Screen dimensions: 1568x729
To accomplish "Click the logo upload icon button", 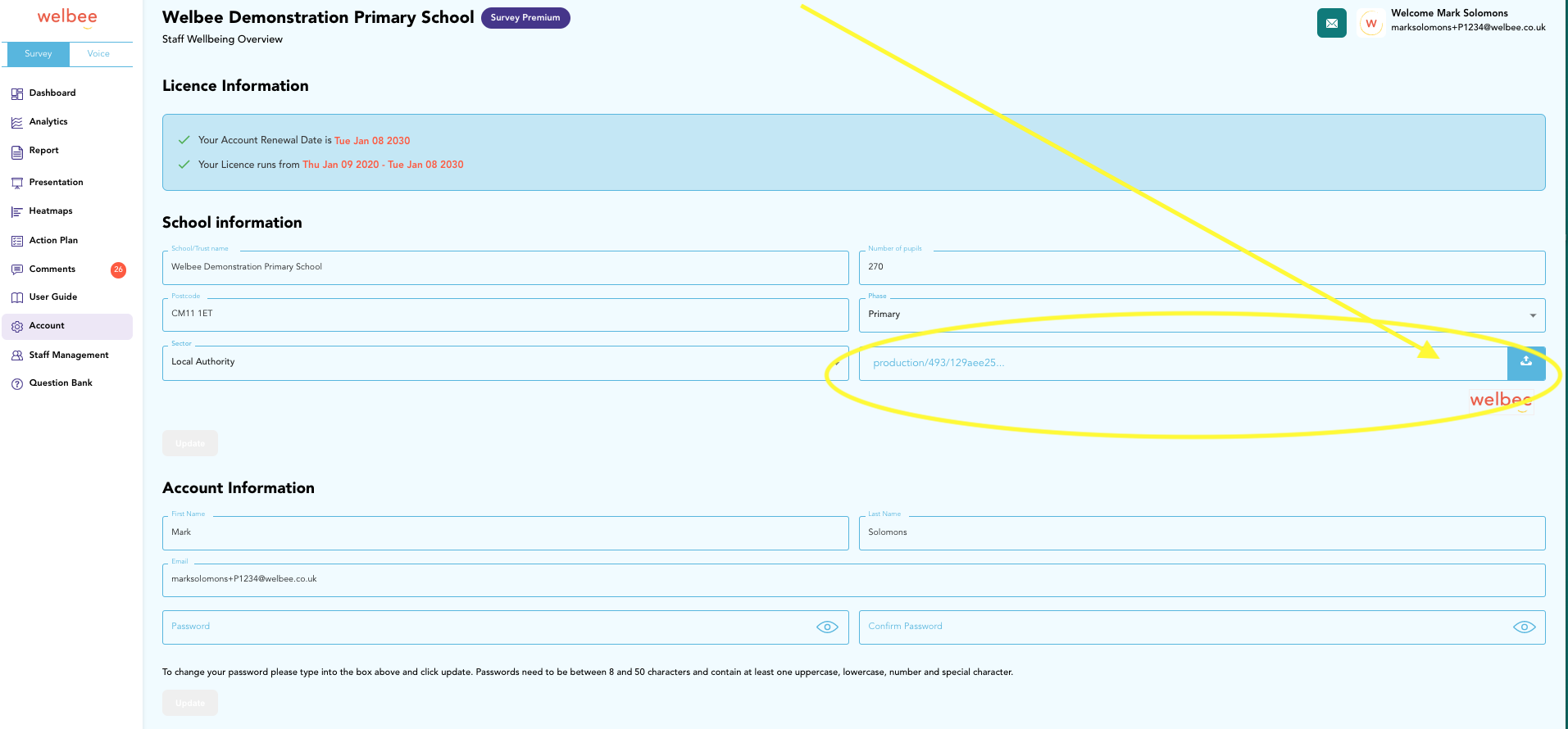I will coord(1526,363).
